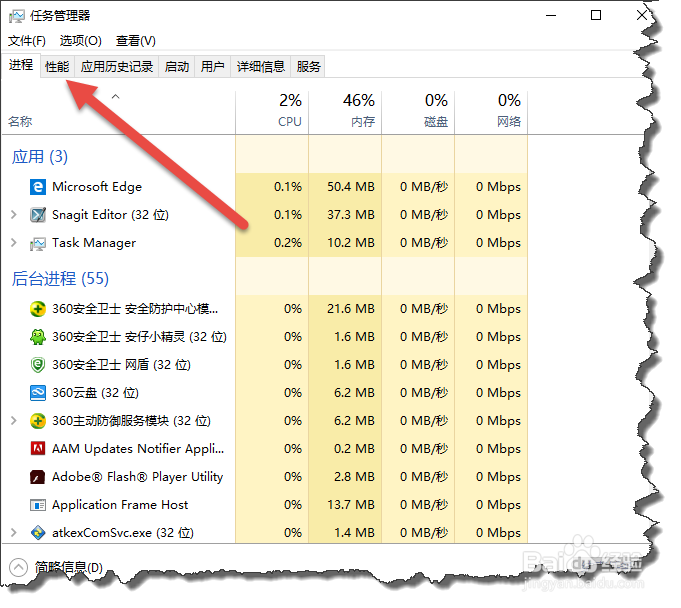Click the 37.3 MB memory value
The image size is (681, 608).
(351, 215)
